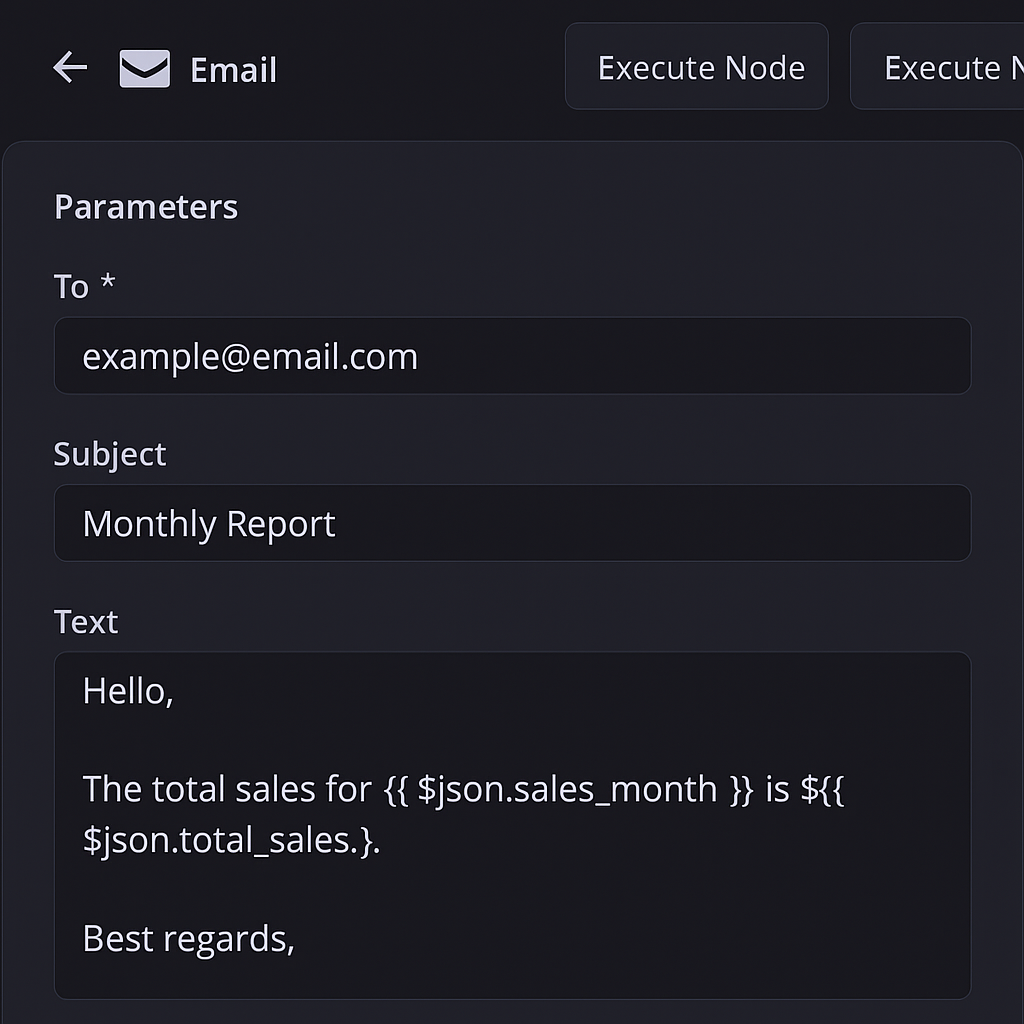The height and width of the screenshot is (1024, 1024).
Task: Click the partially visible second Execute button
Action: [937, 67]
